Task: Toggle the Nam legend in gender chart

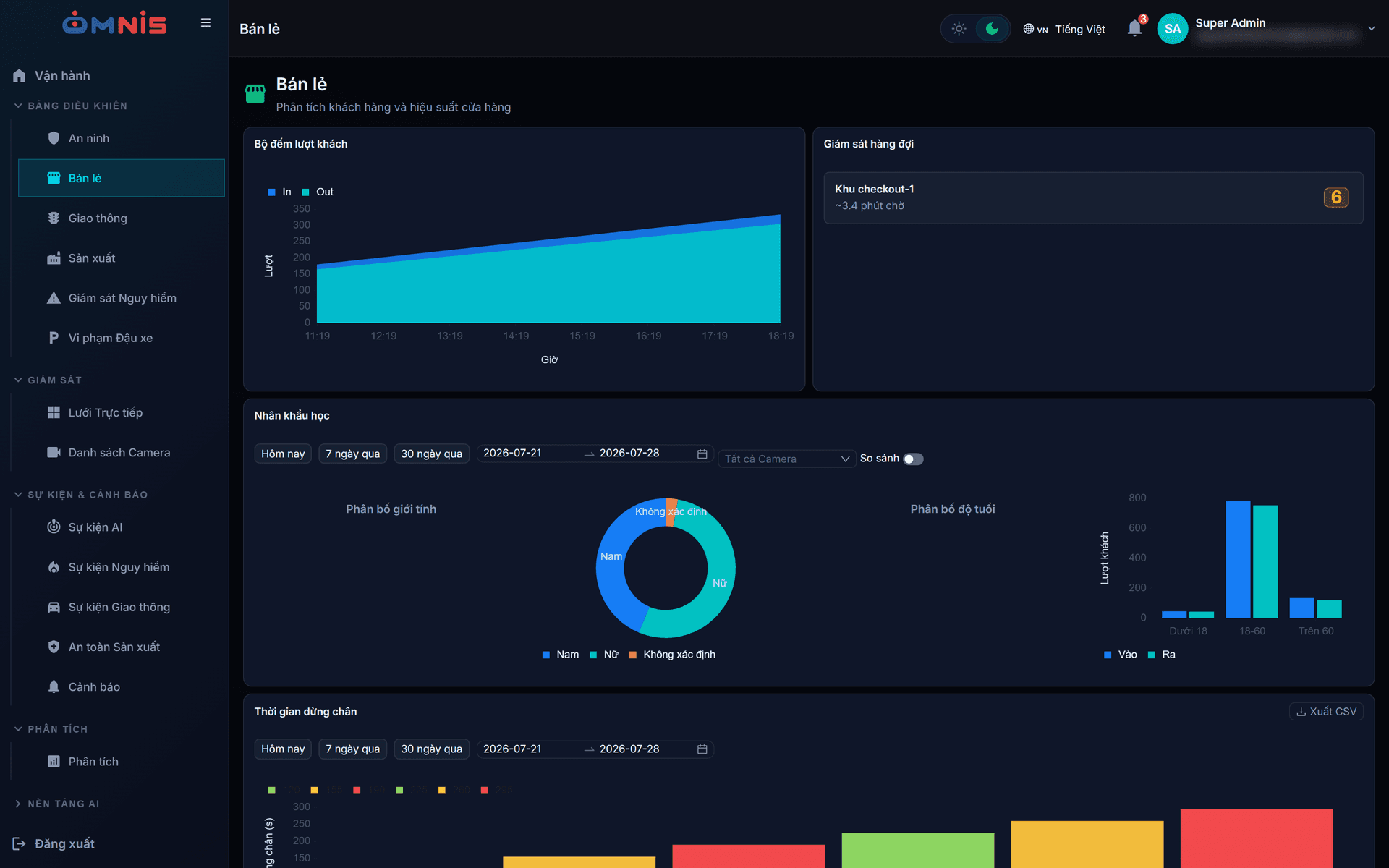Action: point(561,655)
